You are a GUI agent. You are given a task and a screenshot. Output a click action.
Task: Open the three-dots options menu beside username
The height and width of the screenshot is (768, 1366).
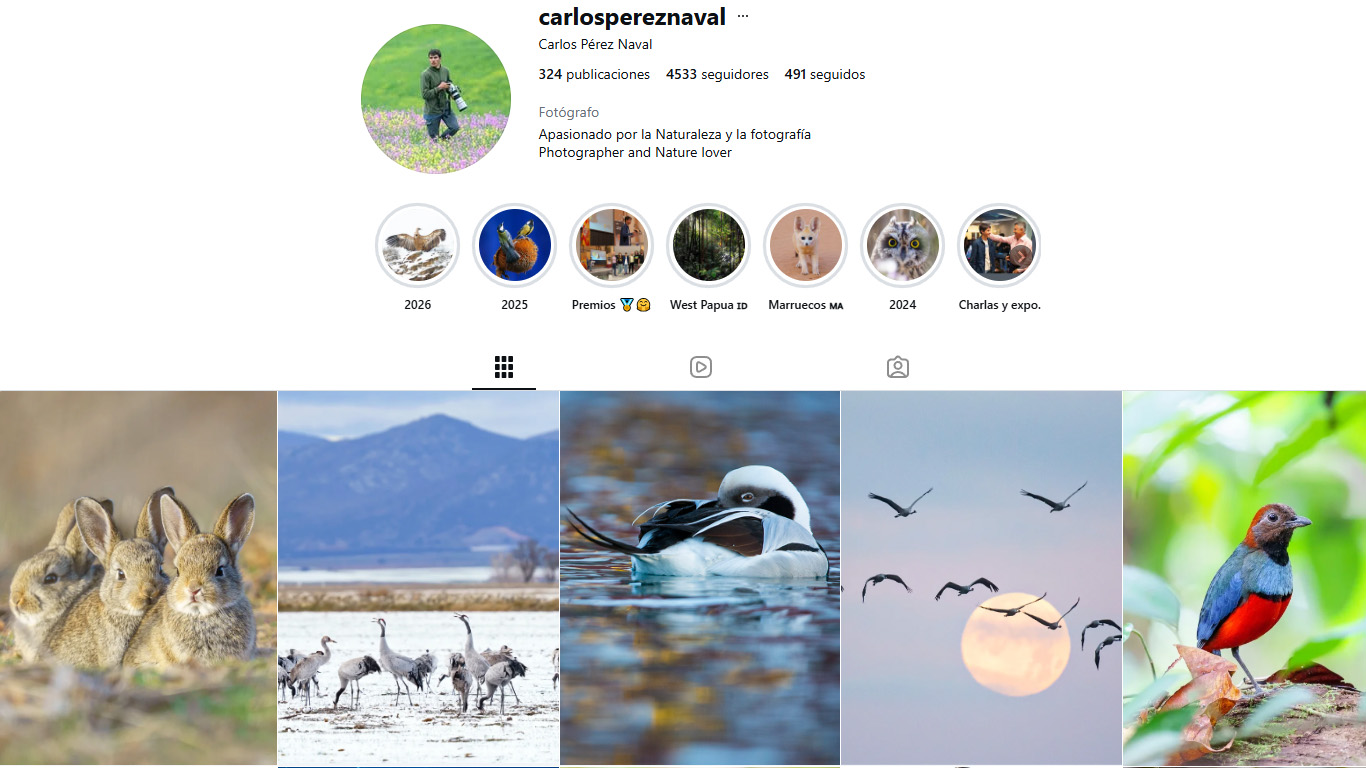pos(743,16)
